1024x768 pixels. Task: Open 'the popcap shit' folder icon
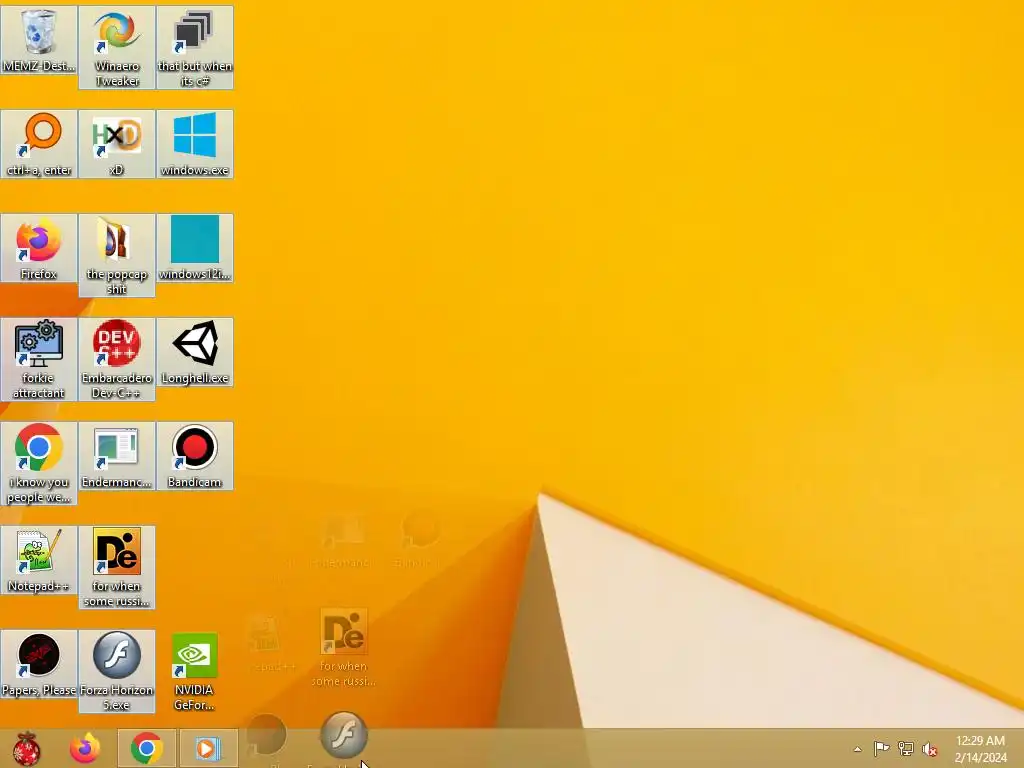[x=117, y=255]
